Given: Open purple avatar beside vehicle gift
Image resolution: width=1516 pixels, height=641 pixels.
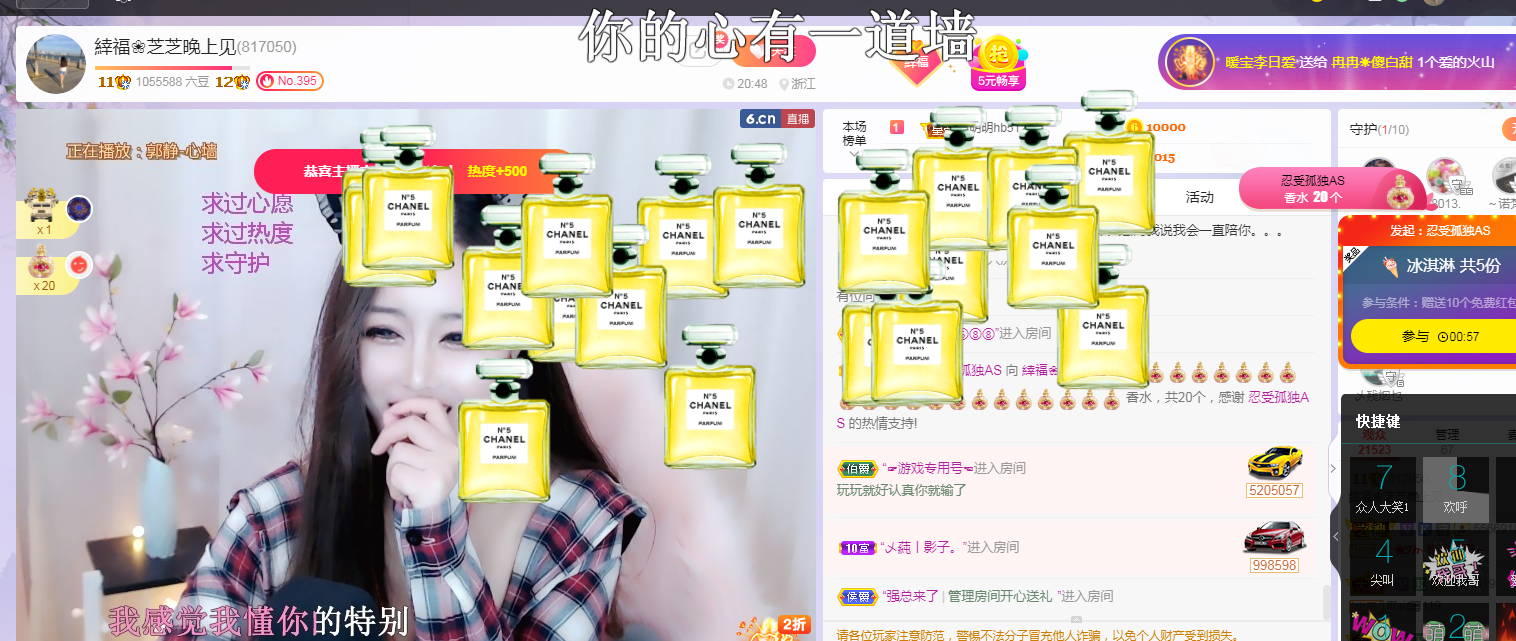Looking at the screenshot, I should tap(79, 209).
